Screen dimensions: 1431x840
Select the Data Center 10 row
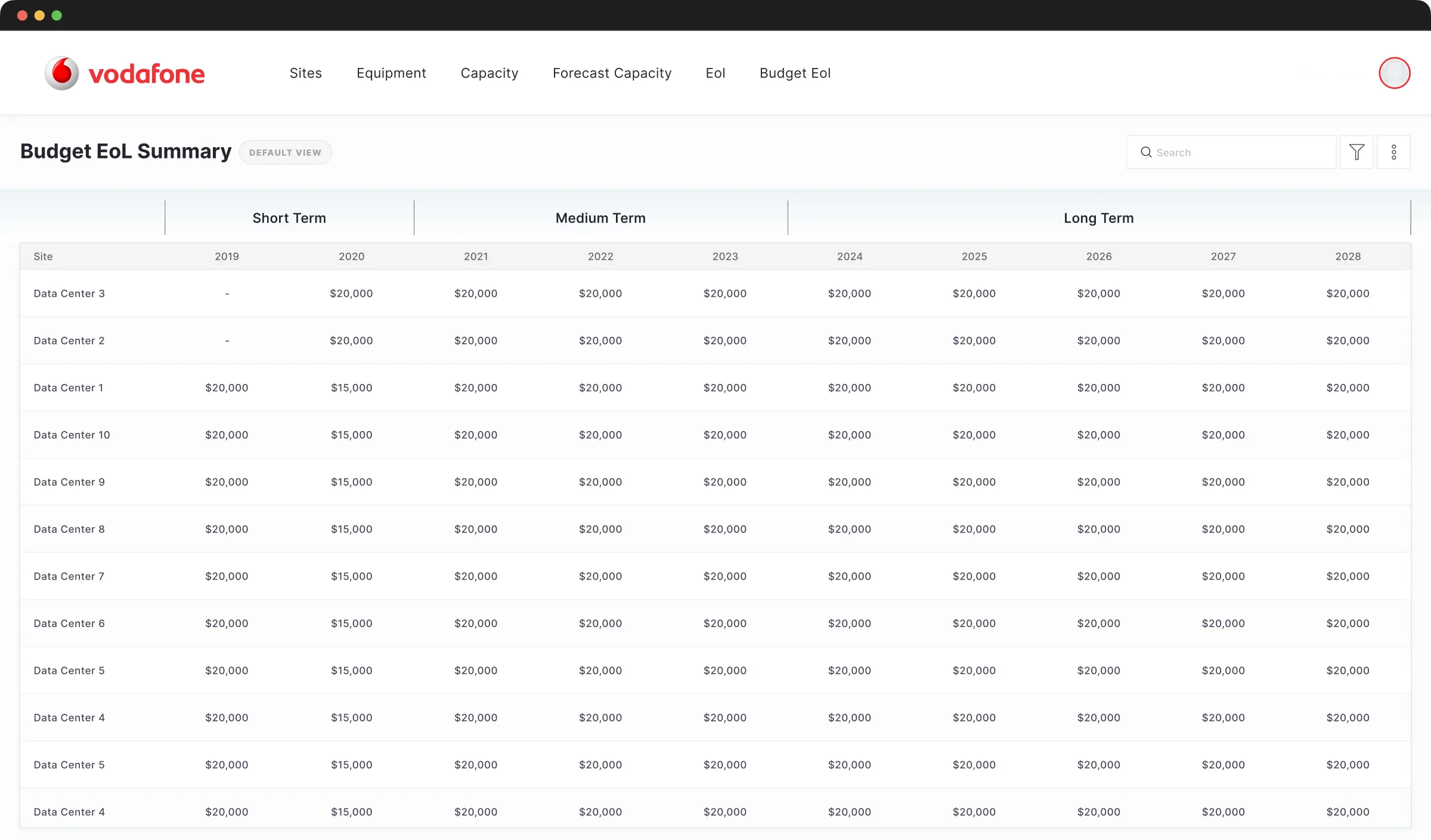click(x=72, y=435)
